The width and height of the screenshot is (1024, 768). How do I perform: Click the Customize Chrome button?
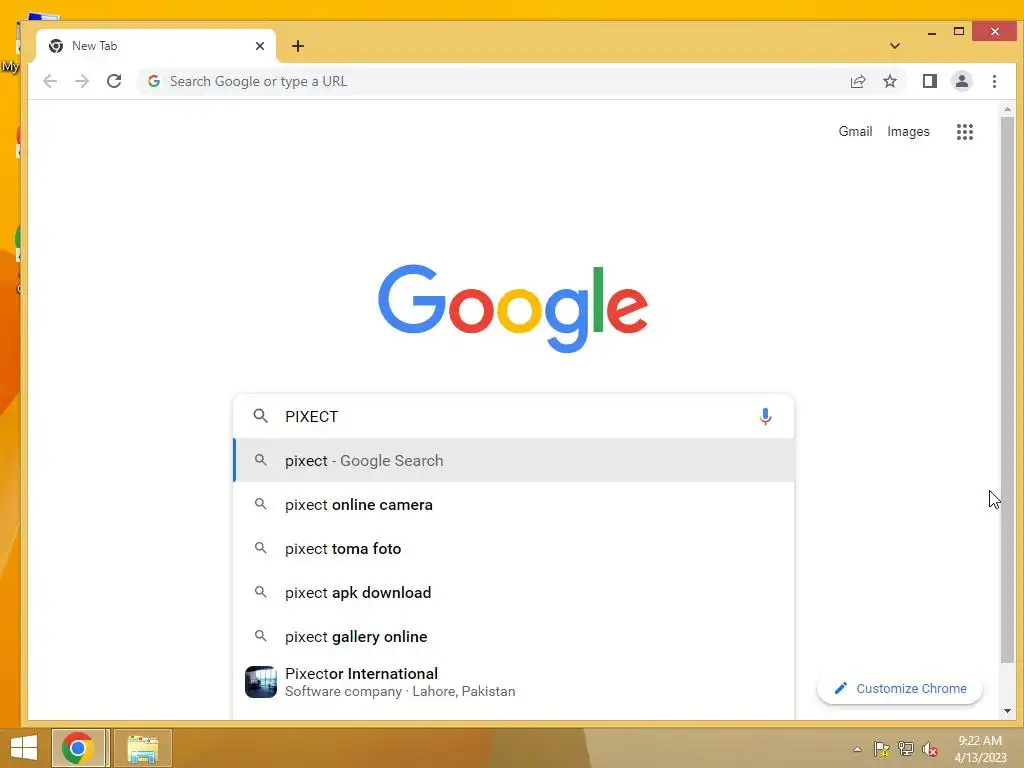900,688
